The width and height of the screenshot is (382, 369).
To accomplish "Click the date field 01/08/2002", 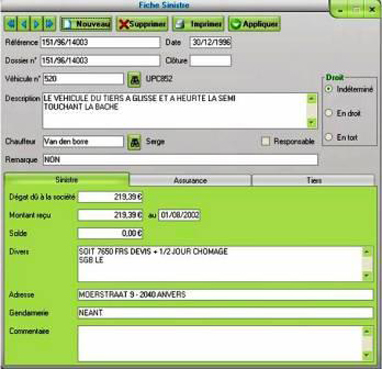I will point(180,215).
